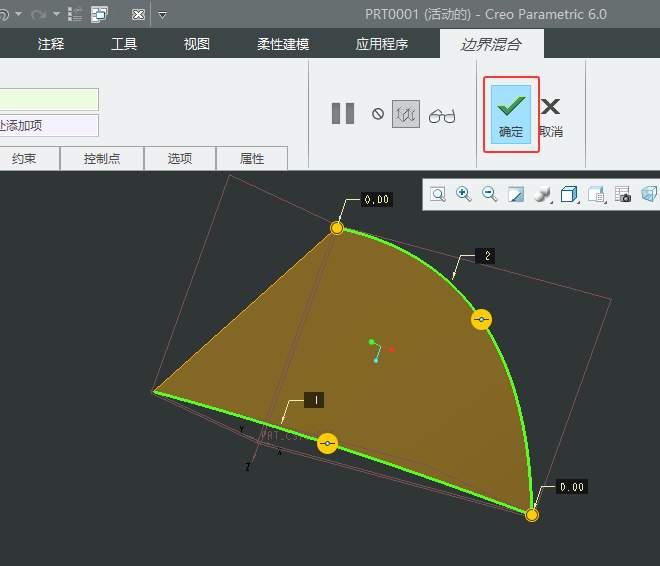Screen dimensions: 660x566
Task: Click the Refit zoom icon in graphics toolbar
Action: click(438, 194)
